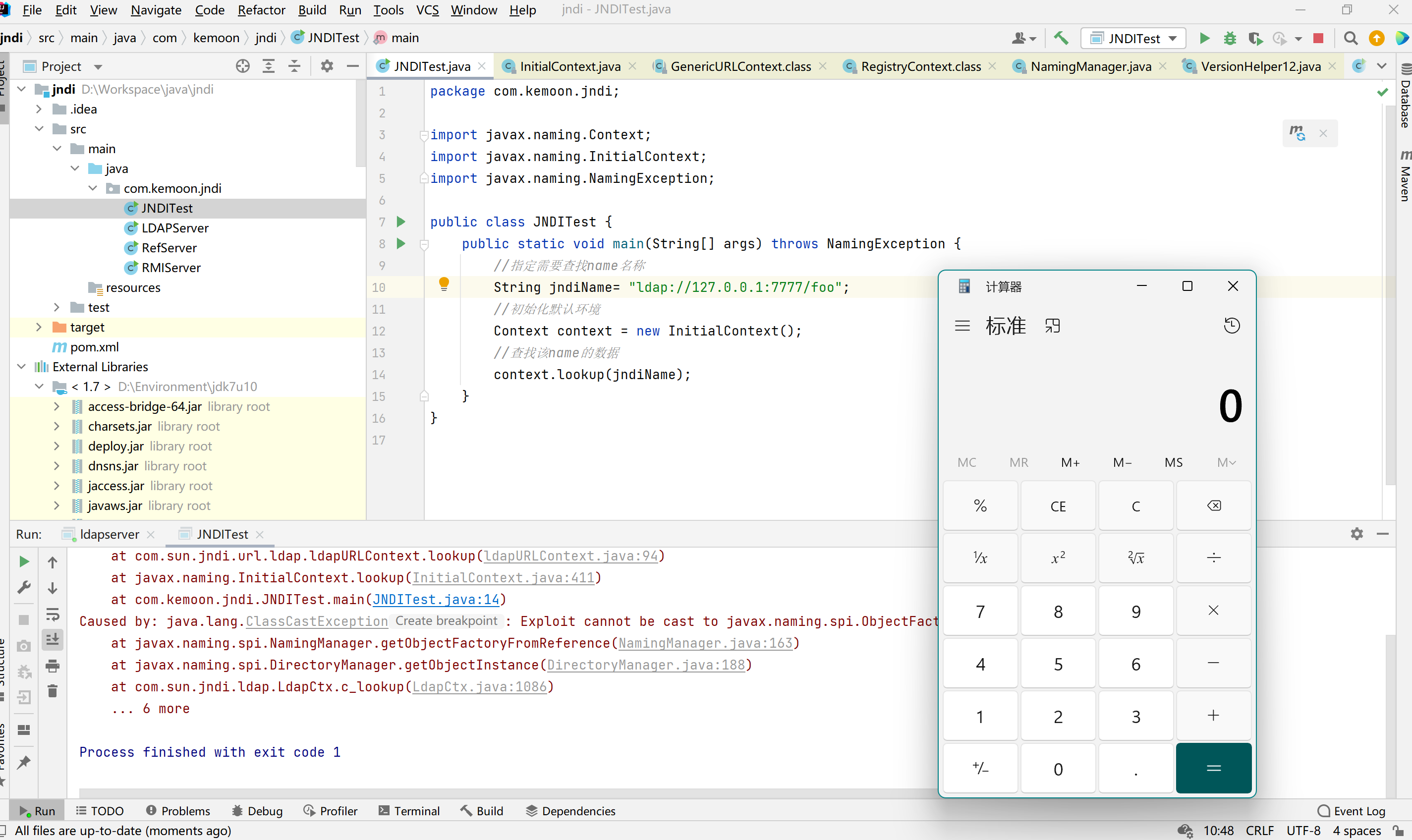The image size is (1412, 840).
Task: Collapse the External Libraries node
Action: (21, 367)
